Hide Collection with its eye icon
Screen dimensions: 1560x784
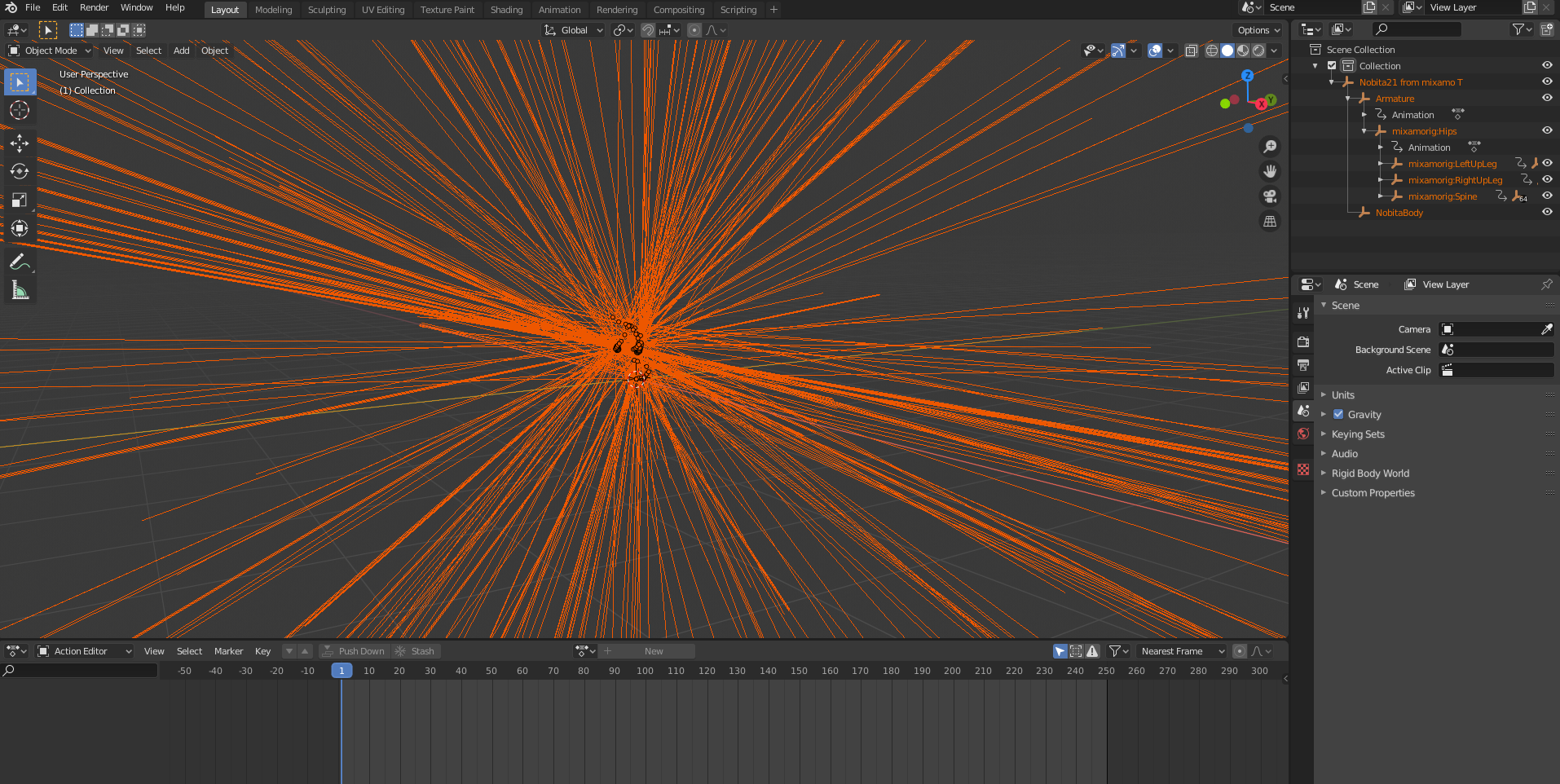coord(1547,65)
